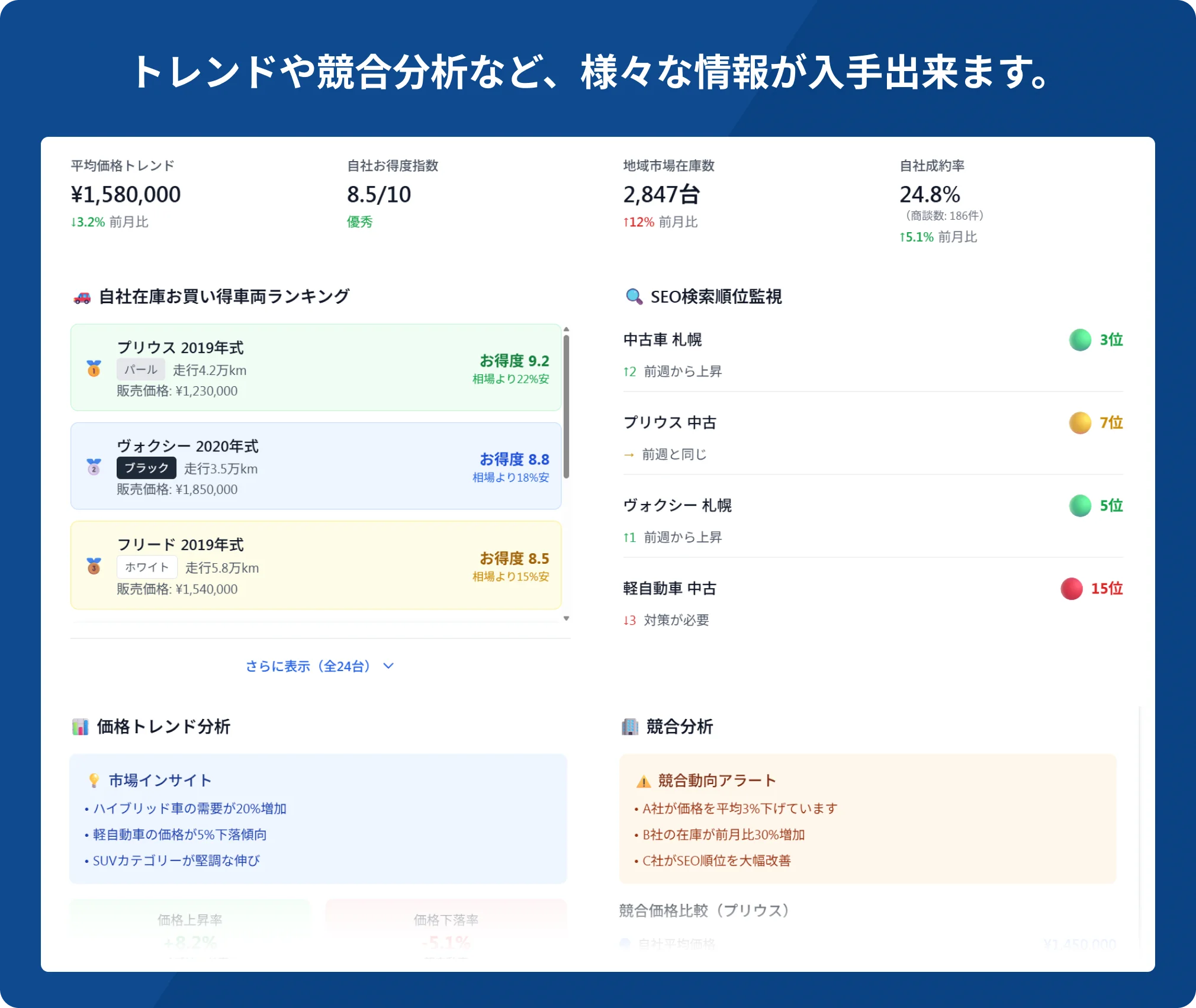Click the red status dot for 軽自動車 中古

click(x=1071, y=589)
